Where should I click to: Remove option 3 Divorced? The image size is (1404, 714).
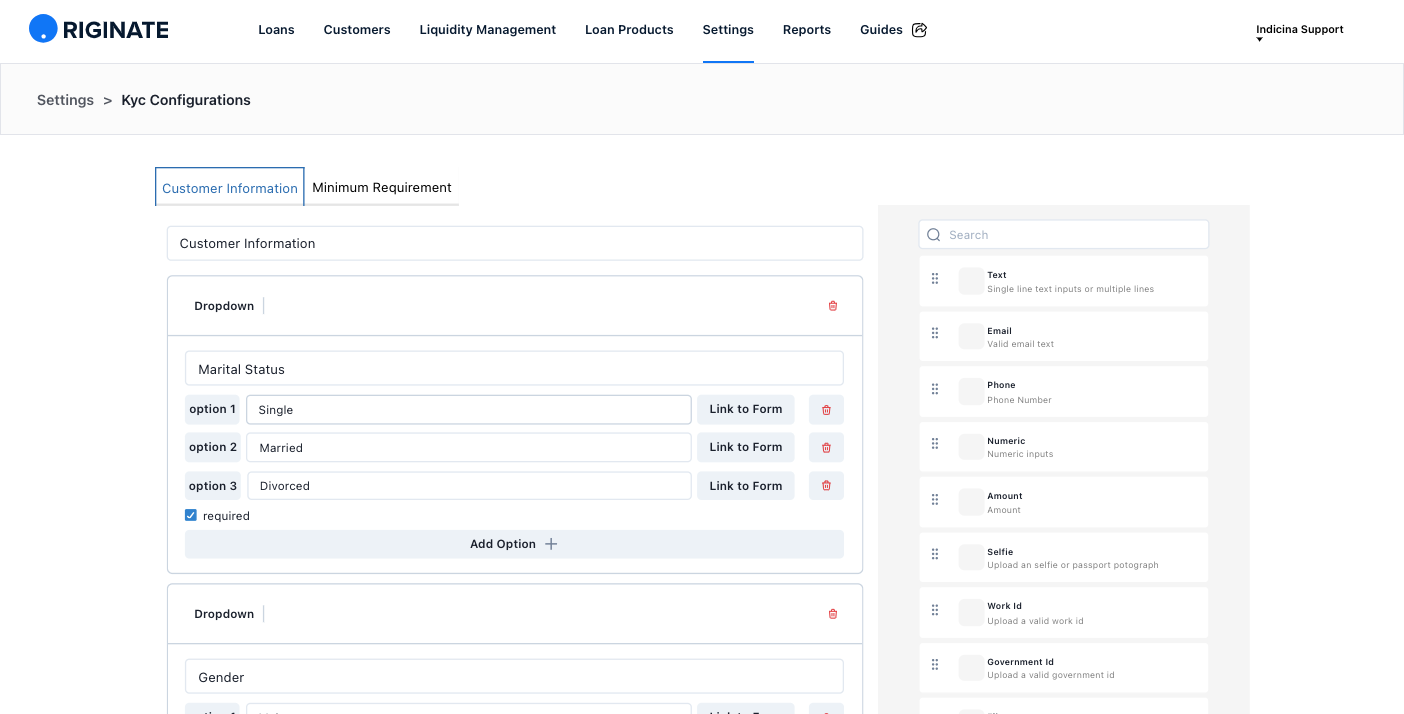826,486
